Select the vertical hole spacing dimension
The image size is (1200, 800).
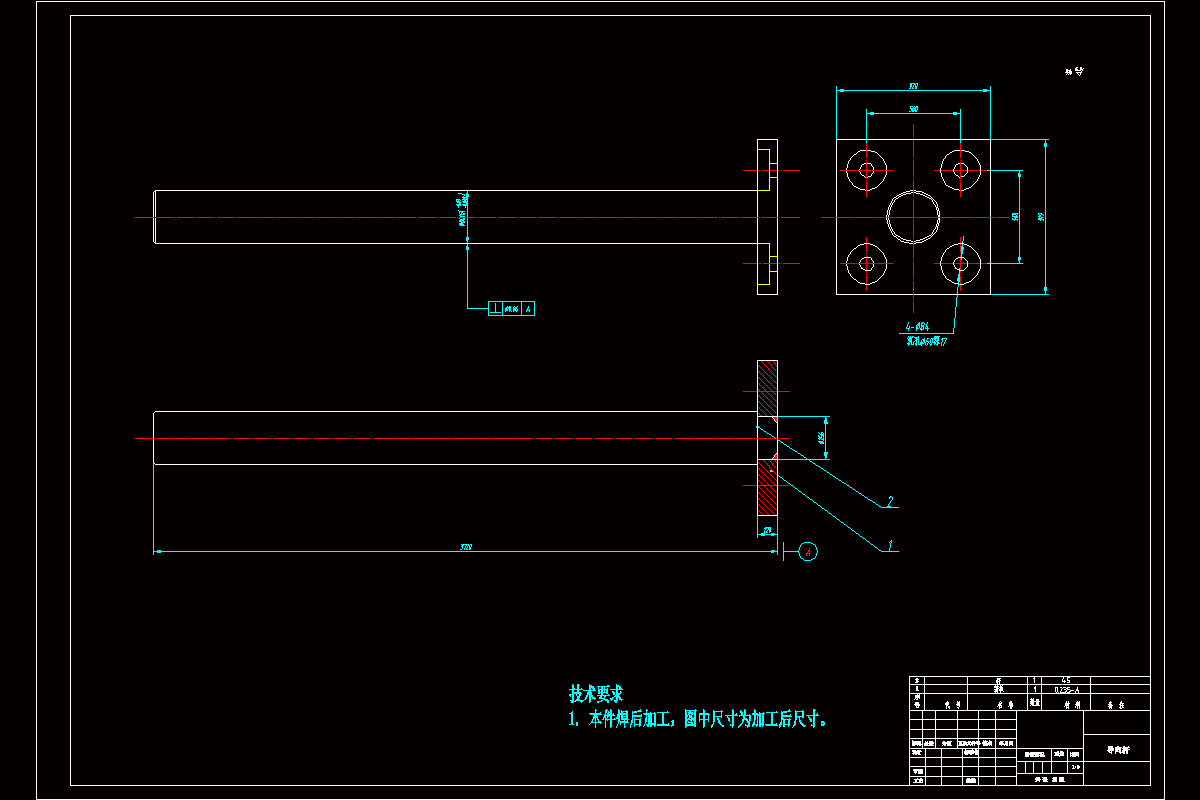pos(1015,216)
